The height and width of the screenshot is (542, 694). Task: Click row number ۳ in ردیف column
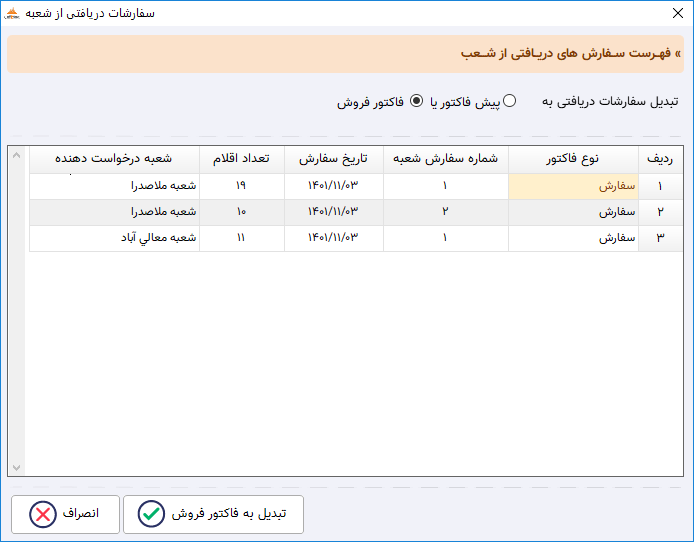[660, 238]
